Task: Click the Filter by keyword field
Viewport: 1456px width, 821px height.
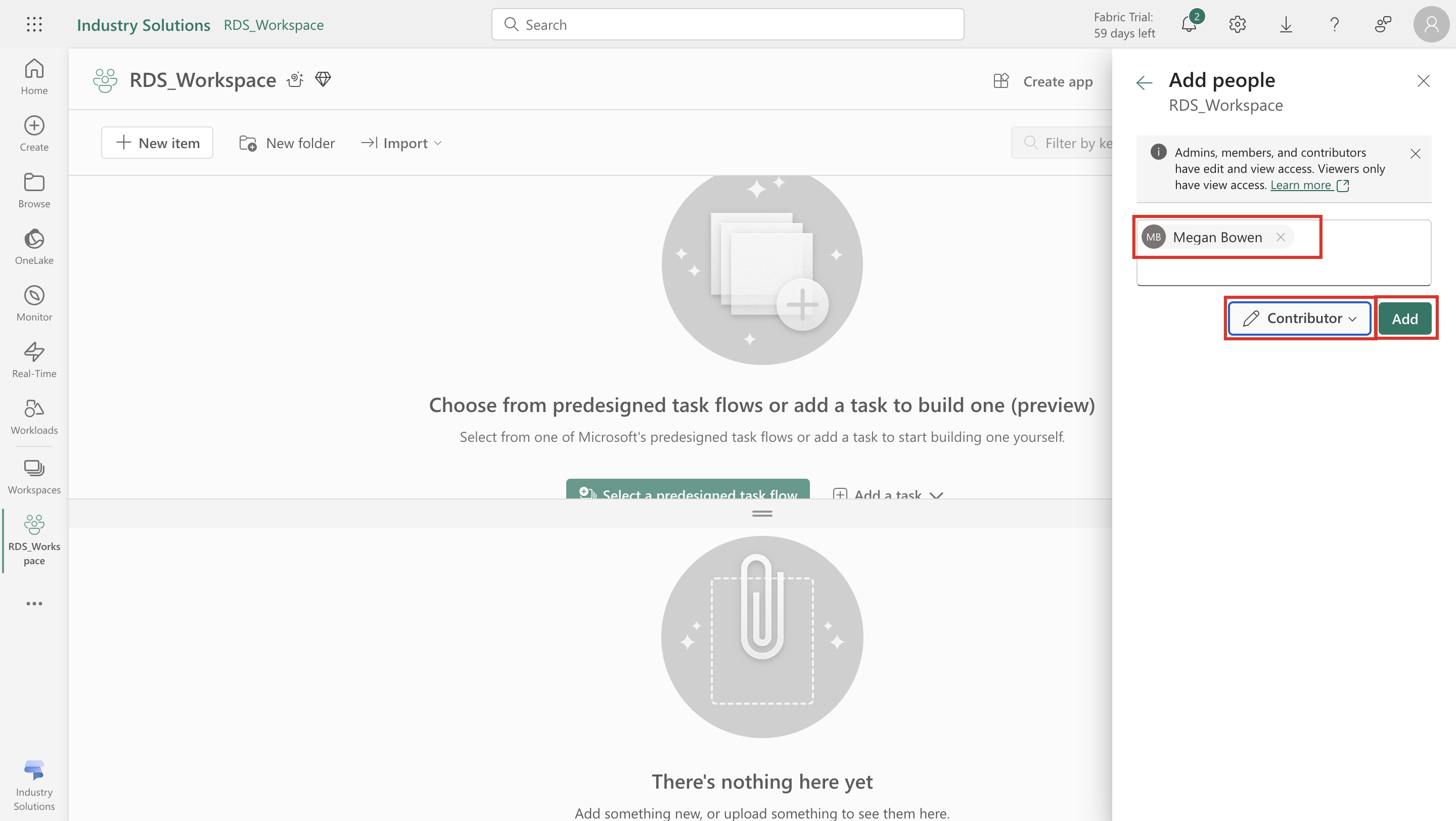Action: [x=1062, y=143]
